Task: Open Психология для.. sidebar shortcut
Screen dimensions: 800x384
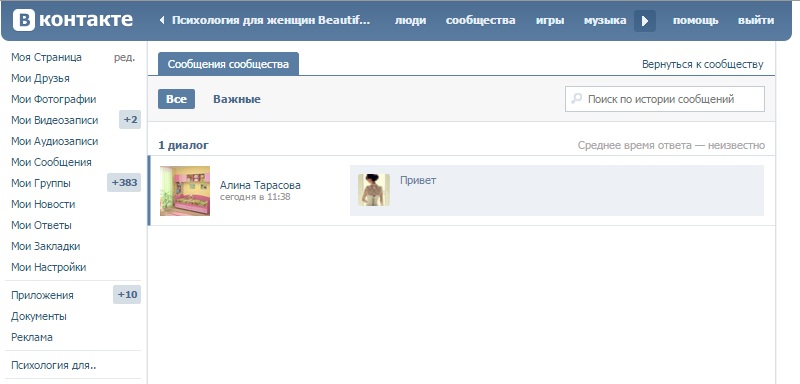Action: pyautogui.click(x=54, y=365)
